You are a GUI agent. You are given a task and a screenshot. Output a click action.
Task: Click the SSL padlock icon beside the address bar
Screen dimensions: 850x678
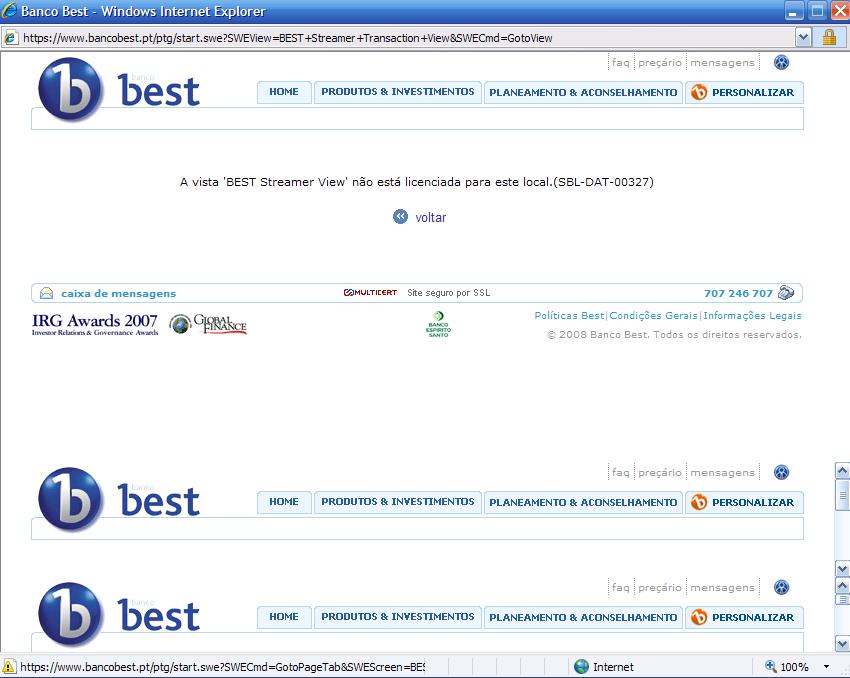coord(829,37)
